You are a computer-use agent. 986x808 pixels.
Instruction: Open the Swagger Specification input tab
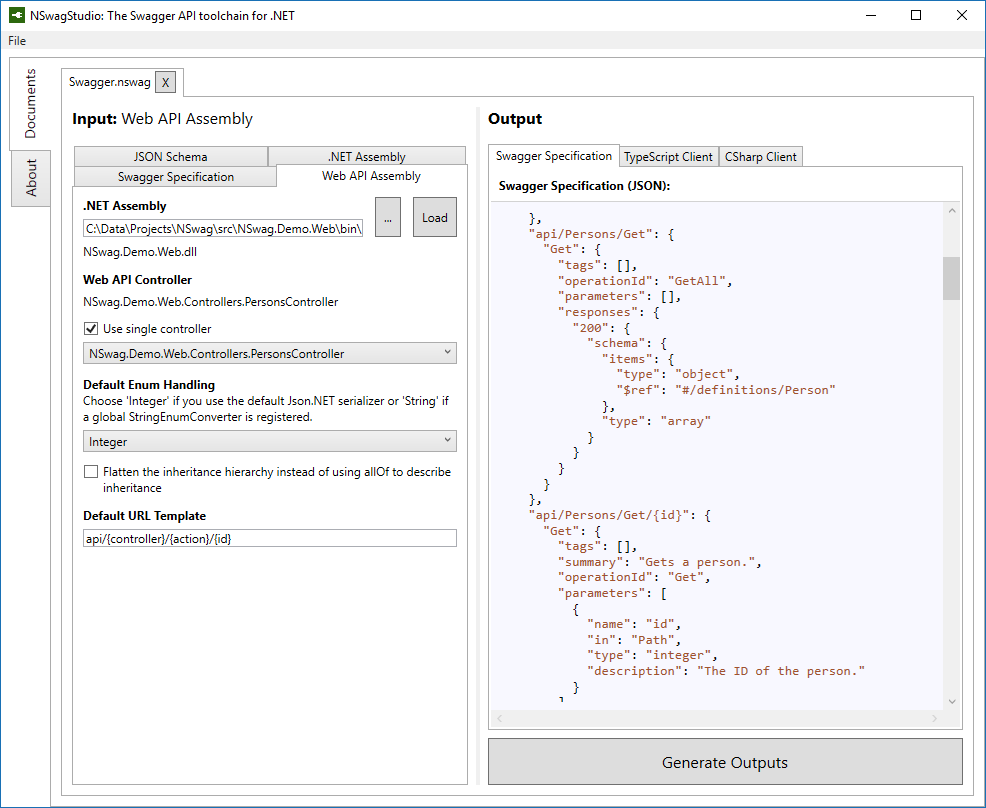pyautogui.click(x=175, y=177)
